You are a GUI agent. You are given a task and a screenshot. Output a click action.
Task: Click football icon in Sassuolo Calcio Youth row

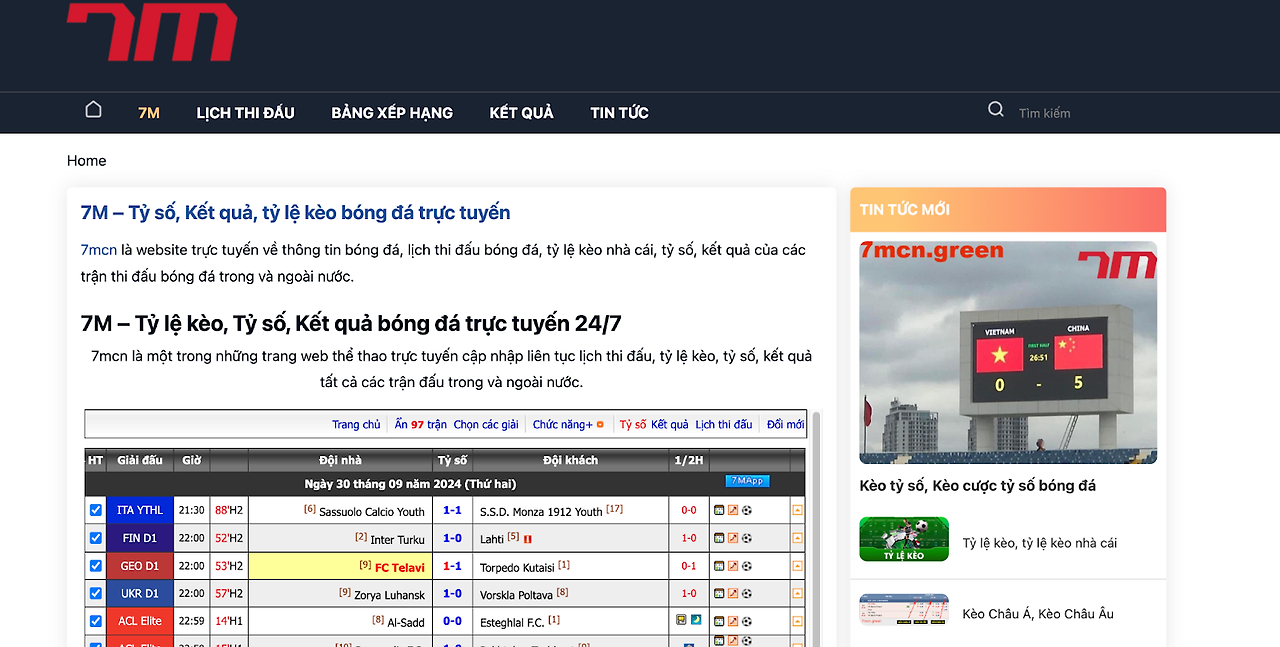point(747,510)
